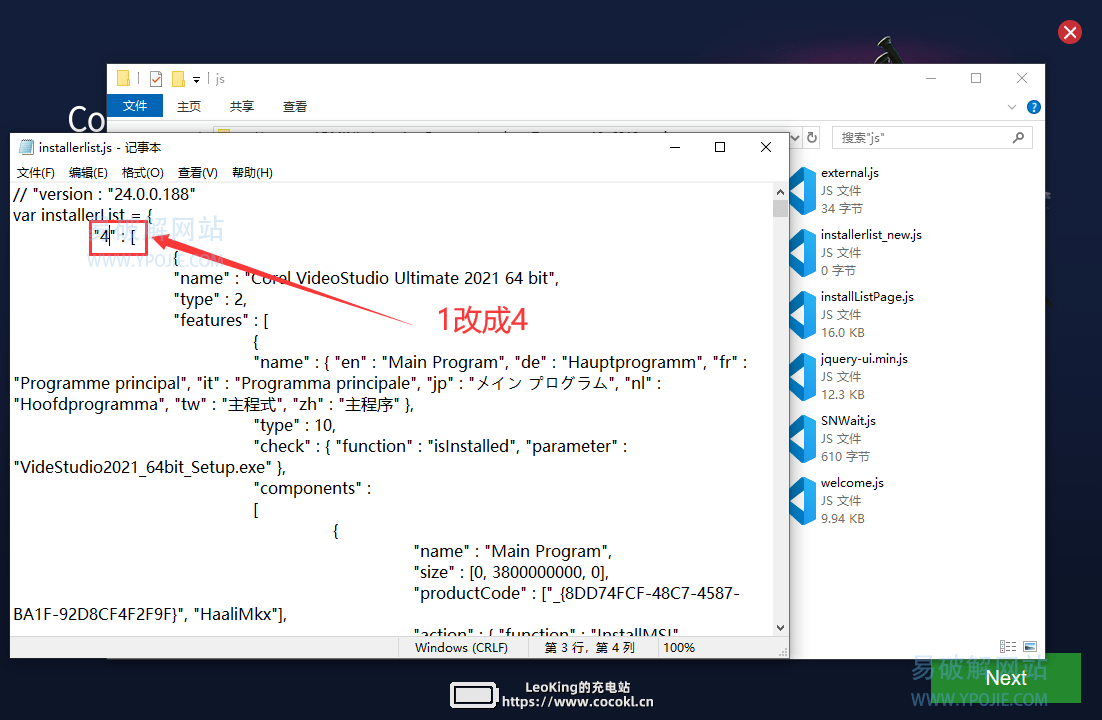This screenshot has height=720, width=1102.
Task: Click the 搜索"js" search field
Action: pyautogui.click(x=932, y=138)
